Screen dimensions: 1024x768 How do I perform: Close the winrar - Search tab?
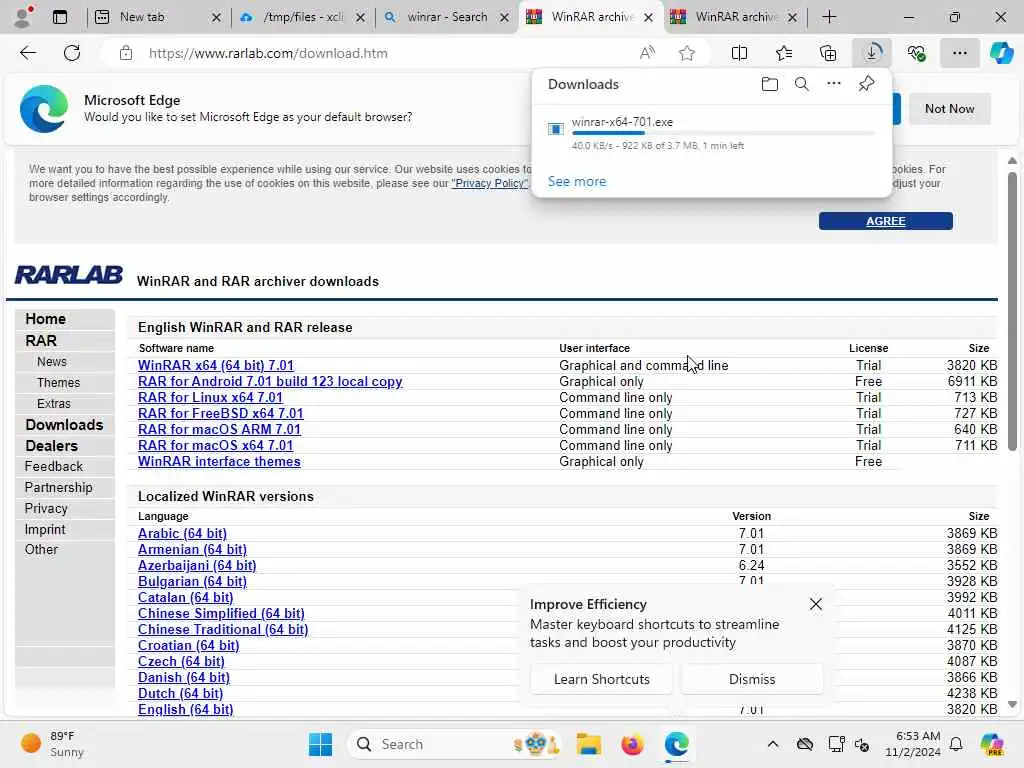[x=504, y=18]
